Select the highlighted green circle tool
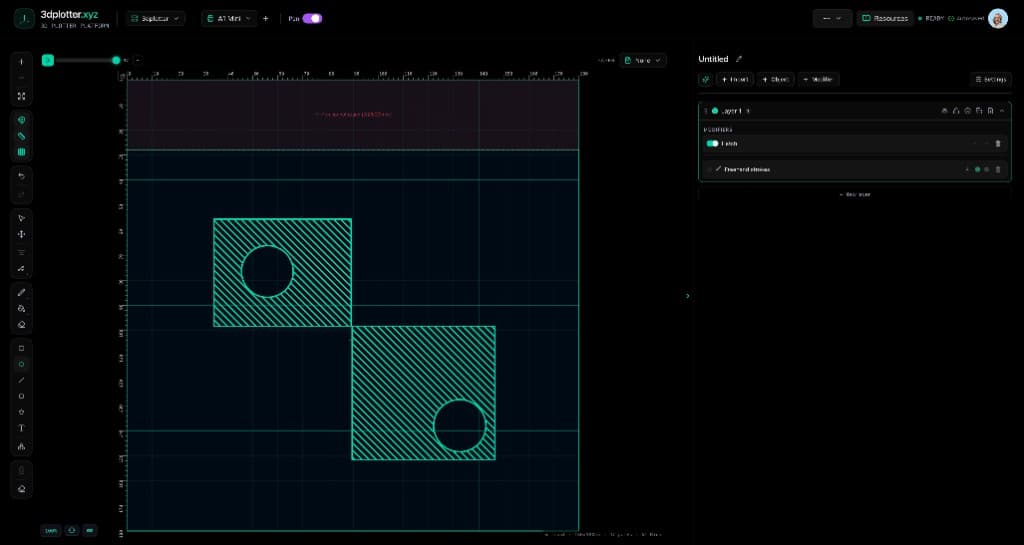The height and width of the screenshot is (545, 1024). (x=22, y=364)
